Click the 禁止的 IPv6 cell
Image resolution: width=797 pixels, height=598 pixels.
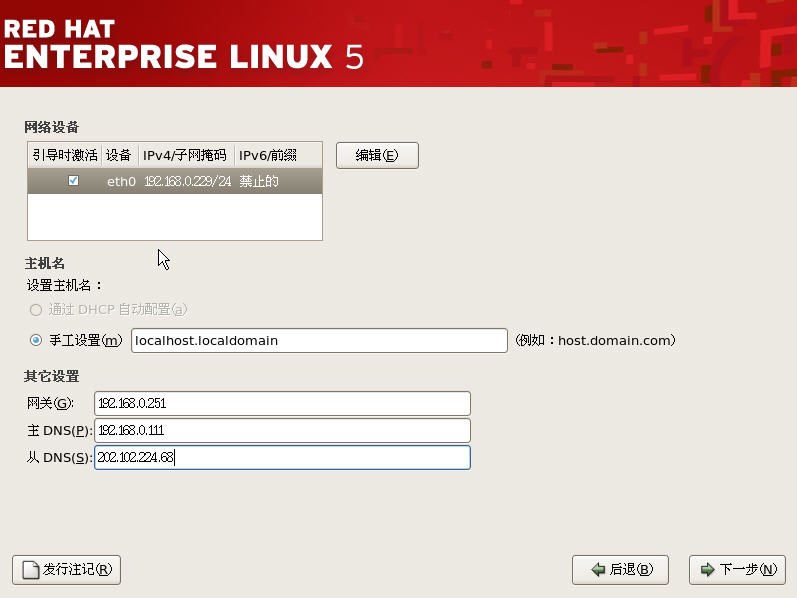pyautogui.click(x=258, y=181)
